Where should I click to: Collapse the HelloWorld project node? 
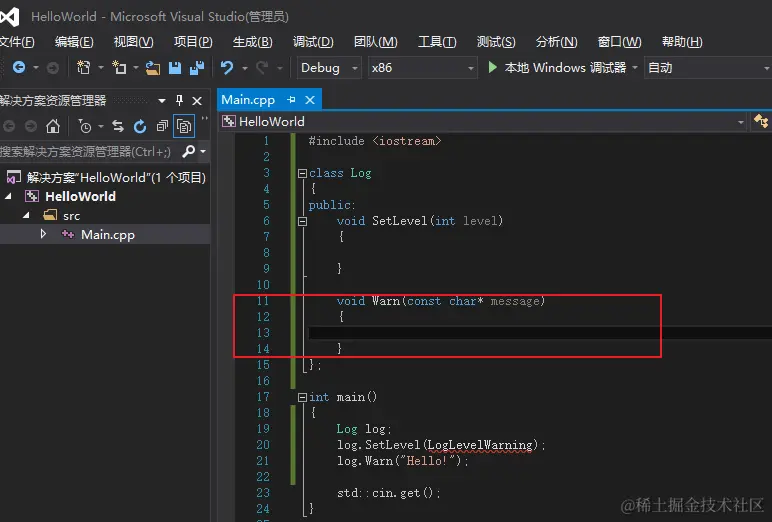[8, 196]
